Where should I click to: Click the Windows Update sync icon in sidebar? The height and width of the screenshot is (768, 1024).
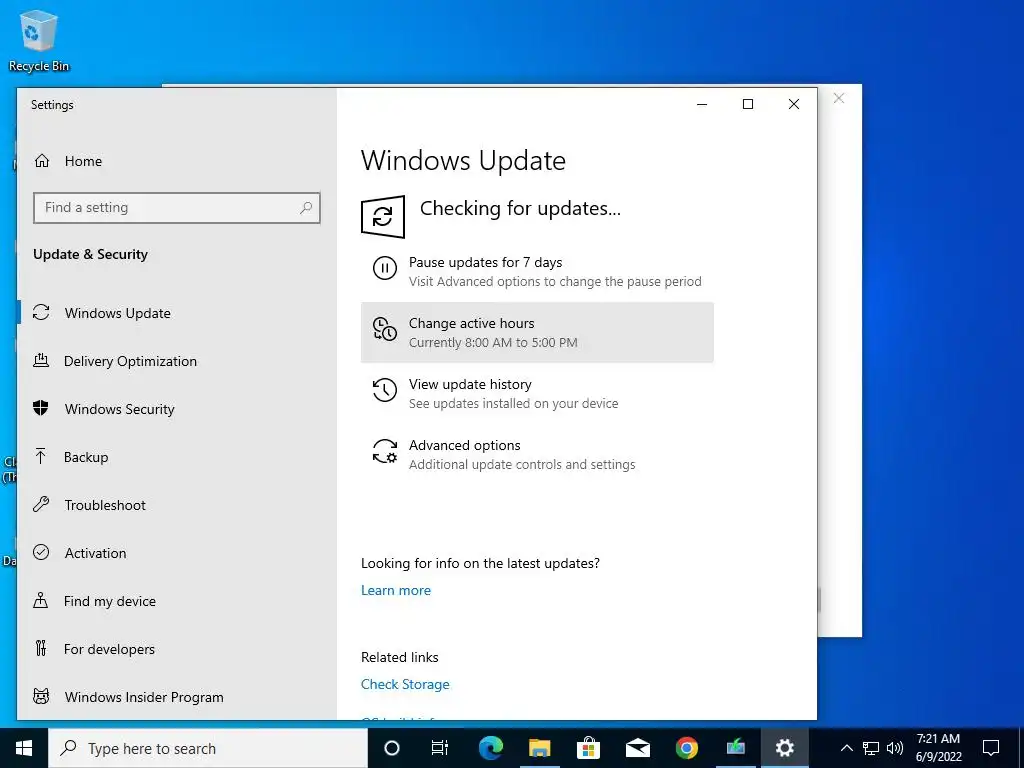41,313
